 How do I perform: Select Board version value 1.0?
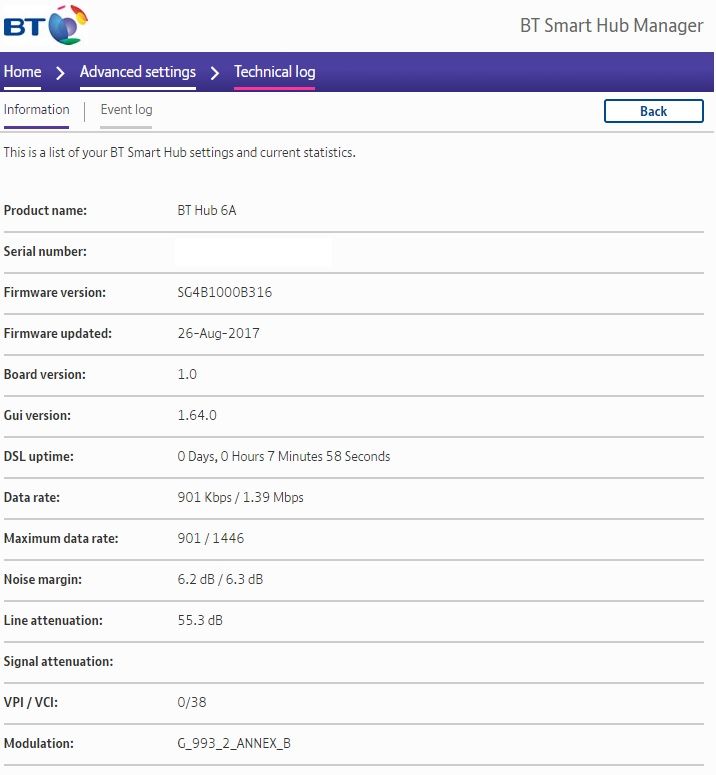187,374
